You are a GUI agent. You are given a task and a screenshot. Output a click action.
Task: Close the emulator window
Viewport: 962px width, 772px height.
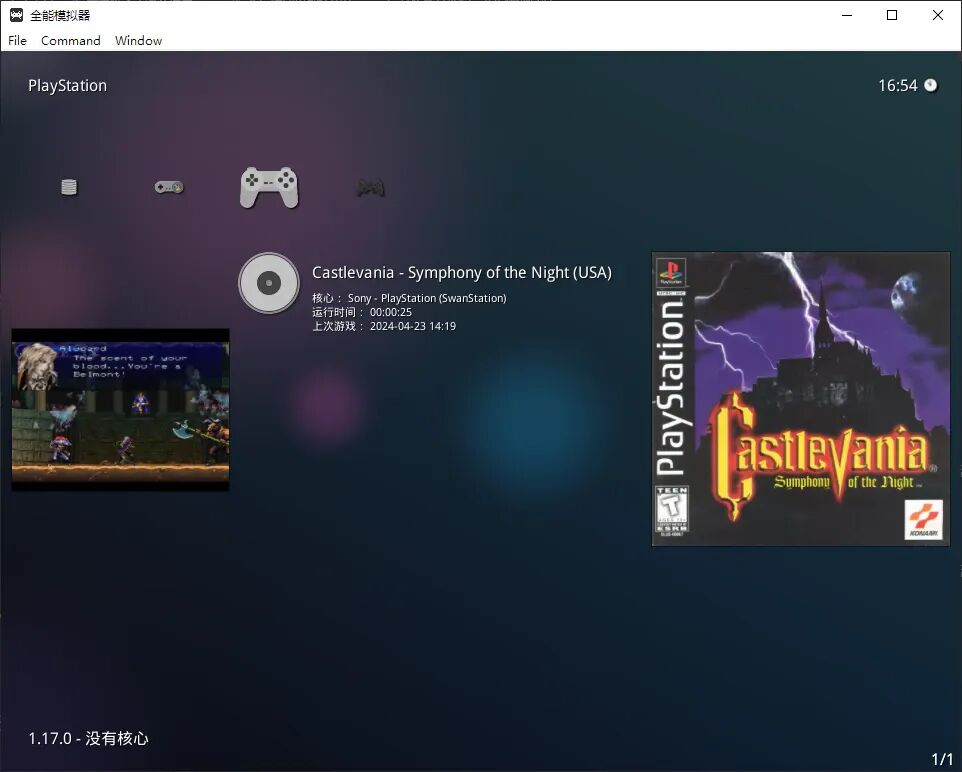coord(938,15)
